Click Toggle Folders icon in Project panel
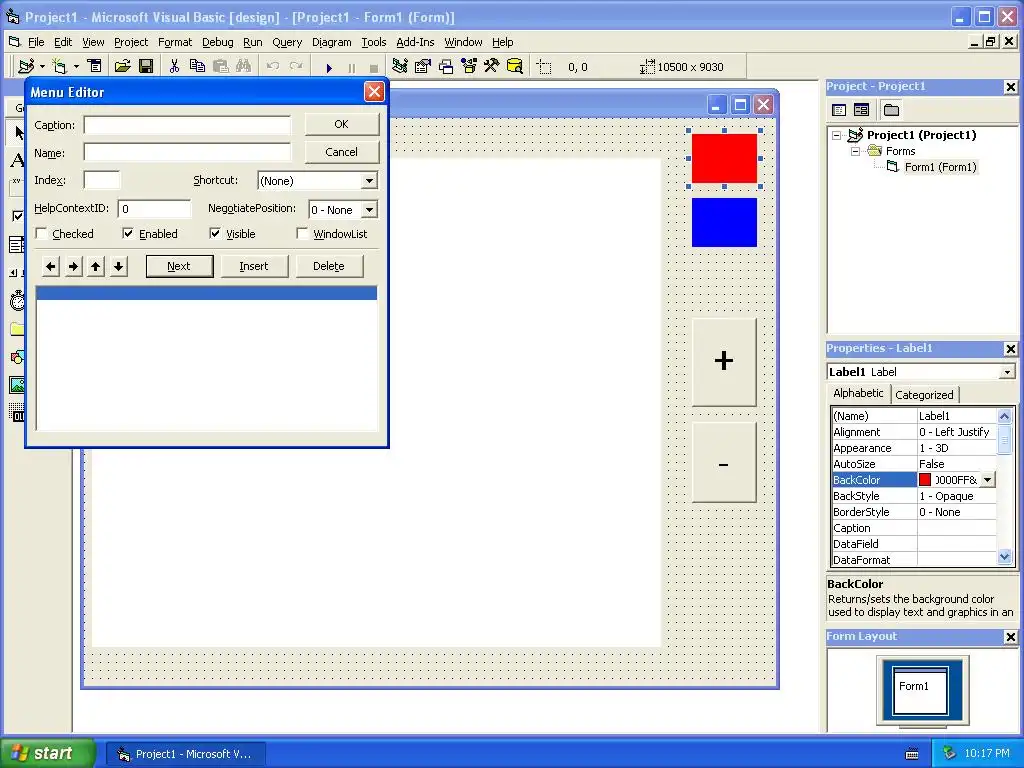Viewport: 1024px width, 768px height. coord(891,110)
